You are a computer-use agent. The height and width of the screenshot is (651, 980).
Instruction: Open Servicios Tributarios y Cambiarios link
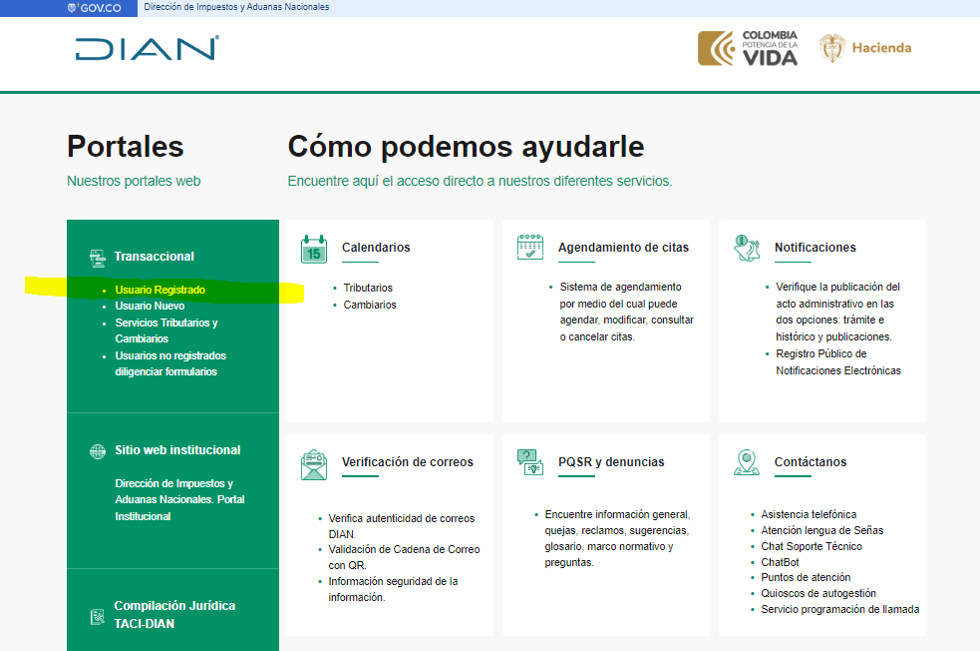click(166, 330)
